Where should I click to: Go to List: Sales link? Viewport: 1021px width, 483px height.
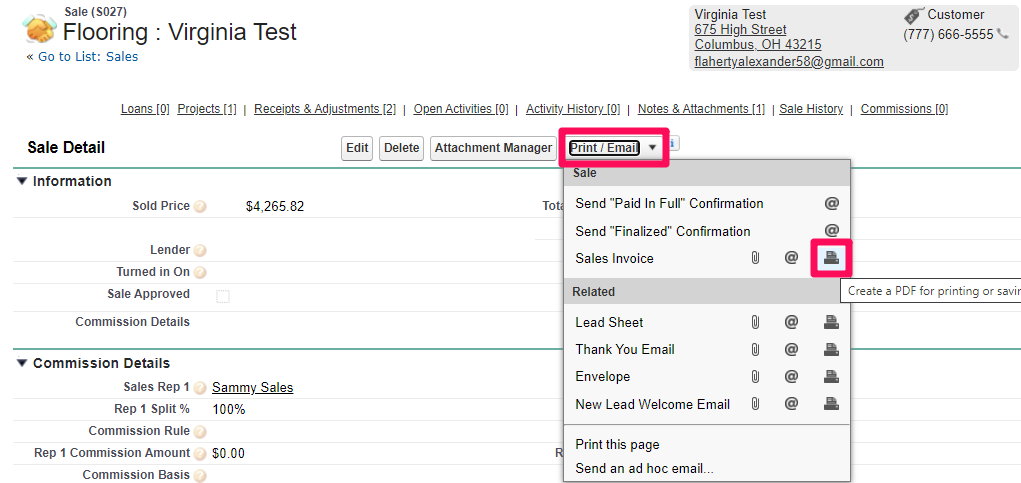[88, 57]
